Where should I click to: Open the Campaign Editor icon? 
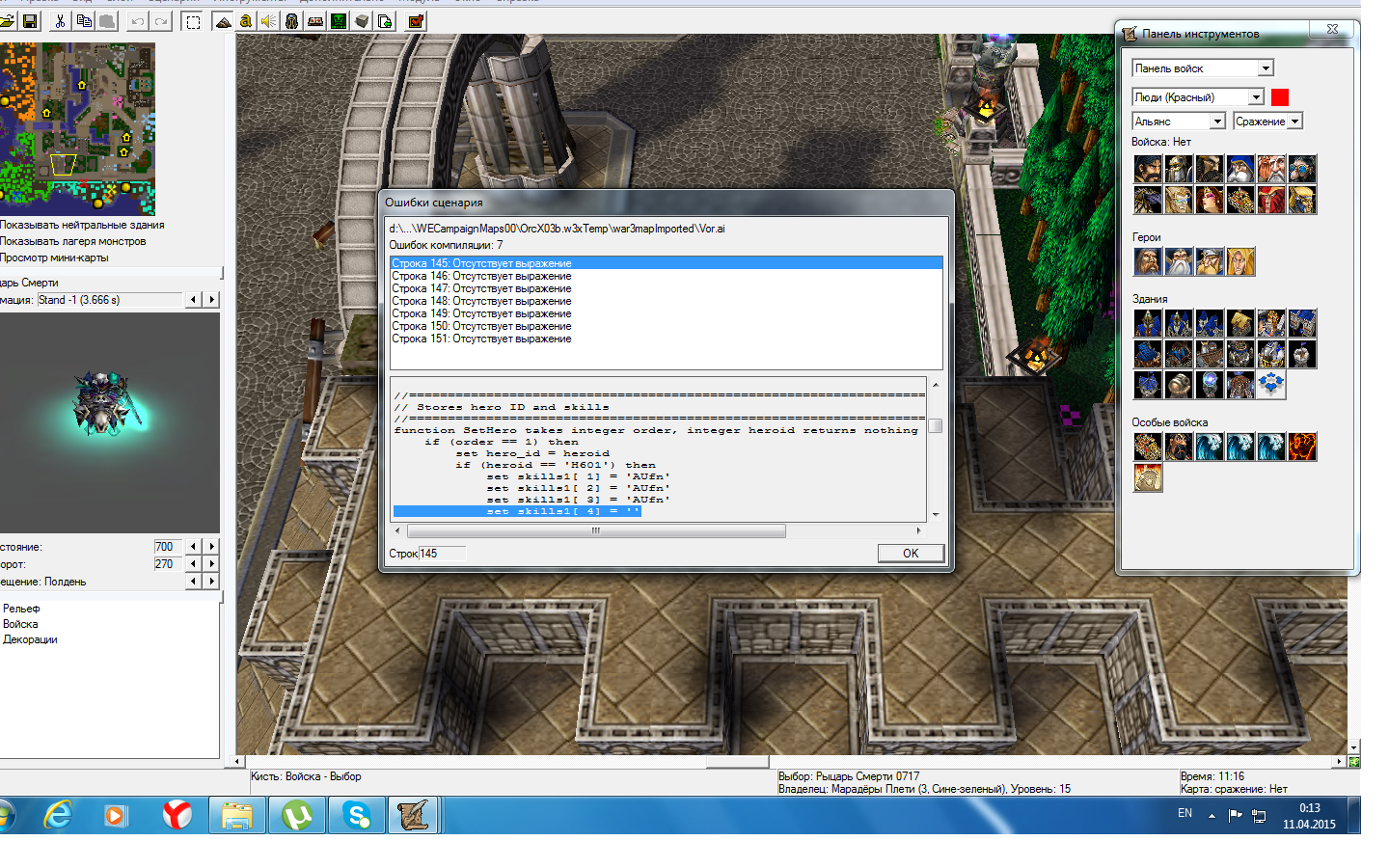tap(315, 21)
